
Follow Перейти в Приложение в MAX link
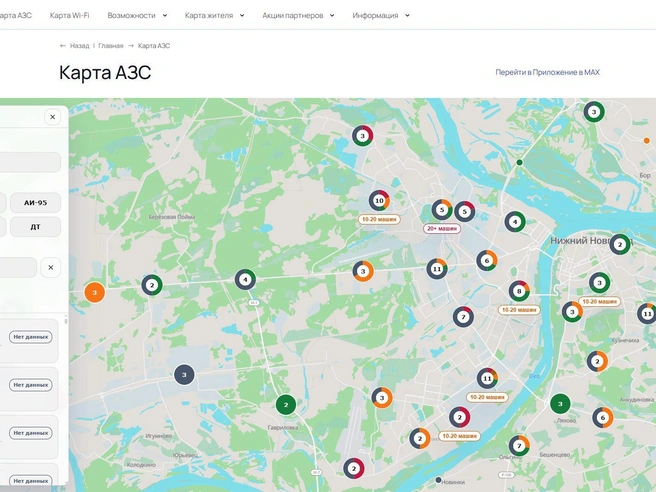547,72
